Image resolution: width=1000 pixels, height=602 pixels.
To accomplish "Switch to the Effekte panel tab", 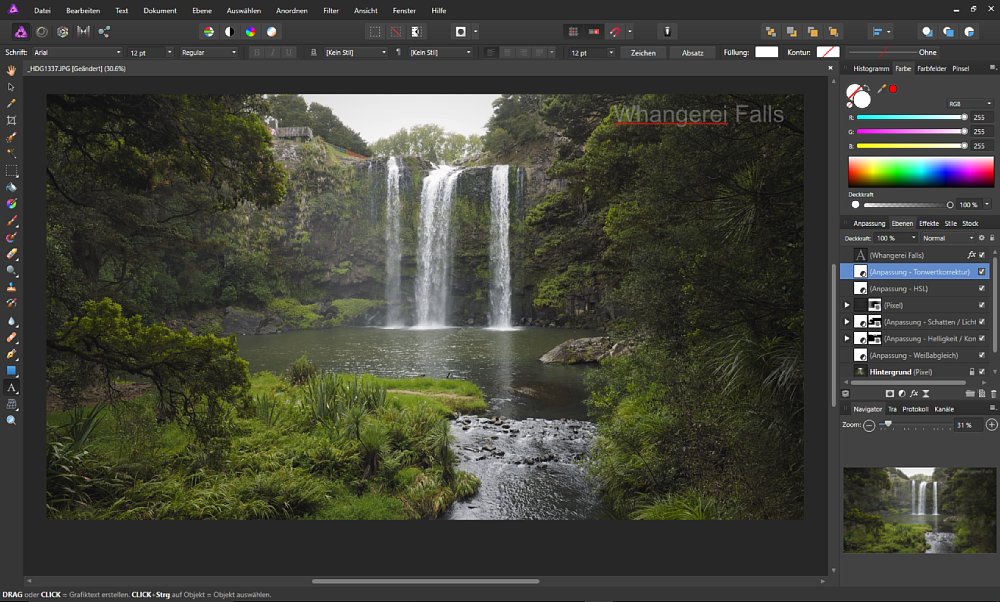I will coord(928,223).
